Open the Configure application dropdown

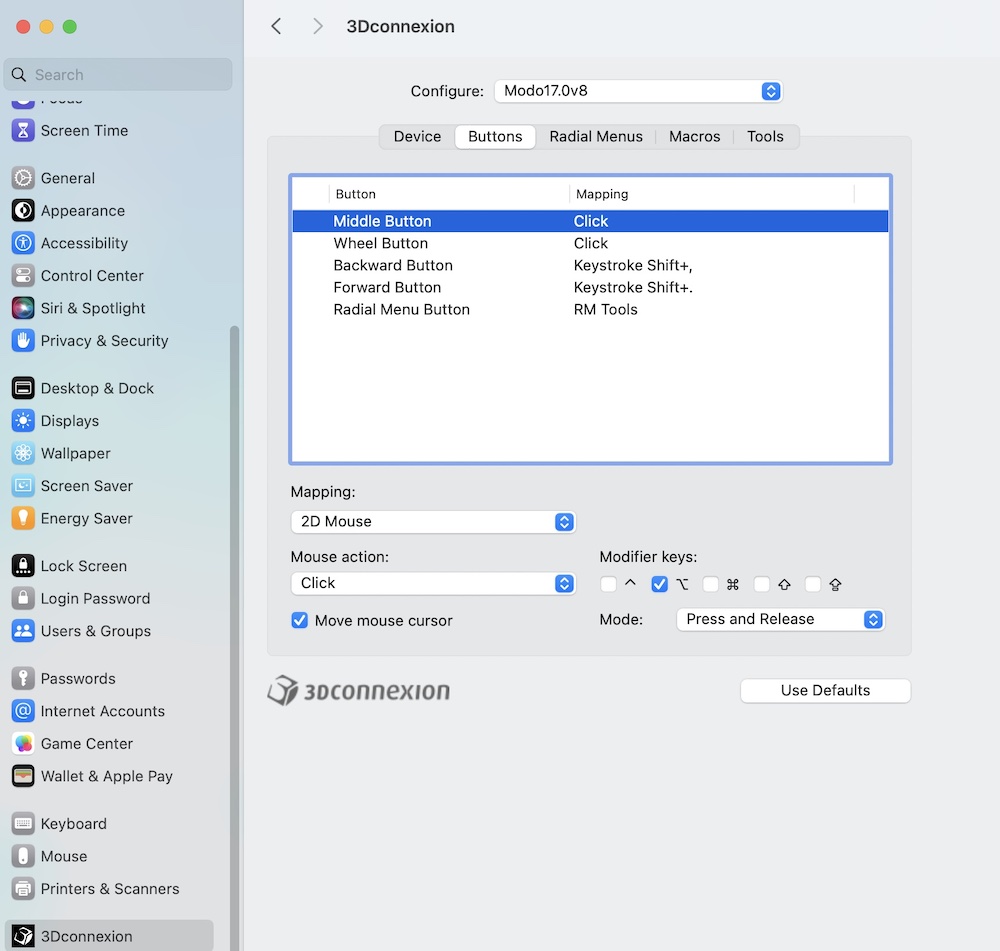638,91
